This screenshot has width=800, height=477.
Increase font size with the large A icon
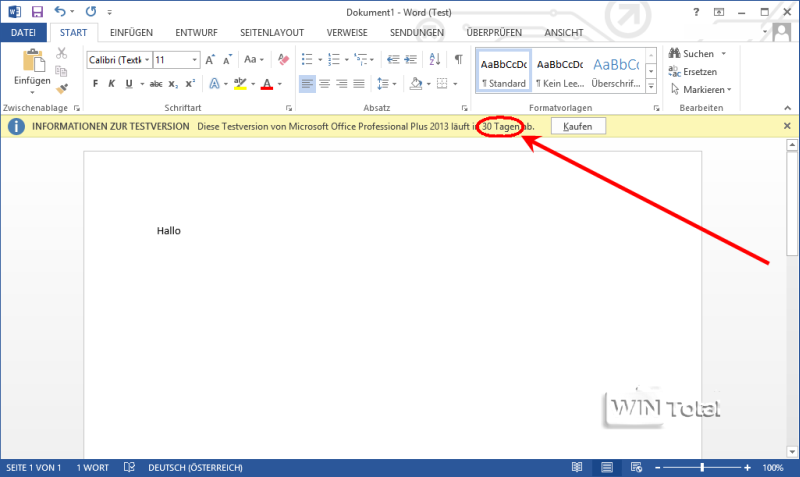(210, 60)
